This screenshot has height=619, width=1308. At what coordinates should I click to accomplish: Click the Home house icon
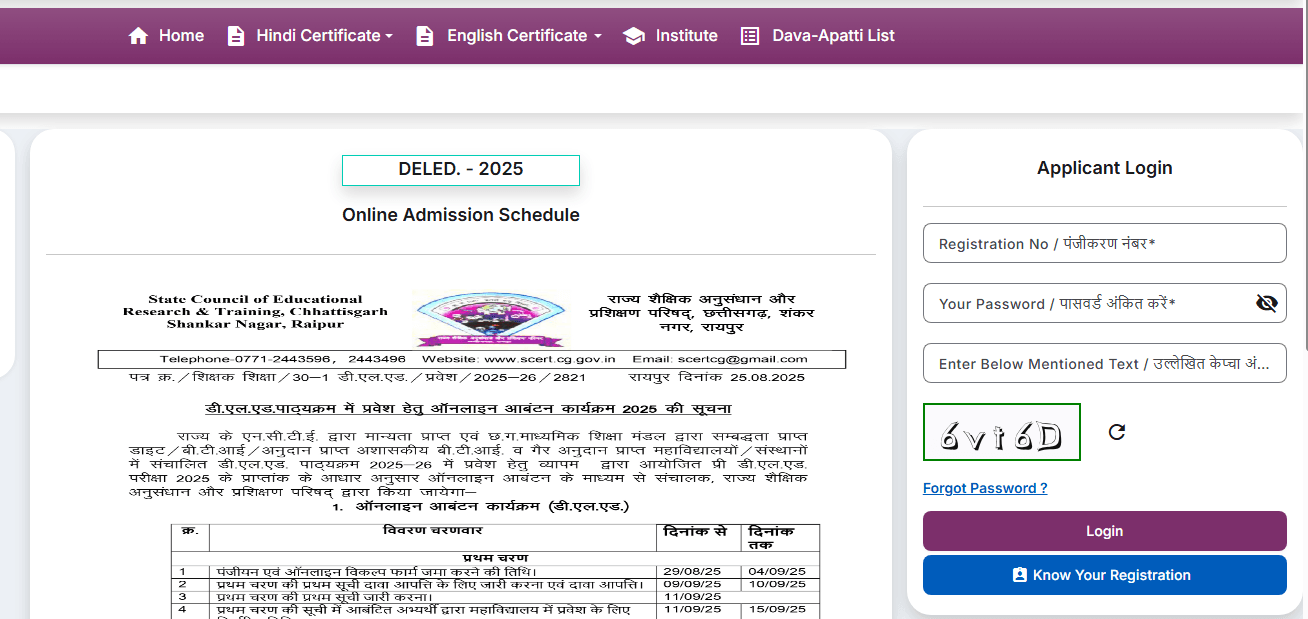click(x=138, y=36)
